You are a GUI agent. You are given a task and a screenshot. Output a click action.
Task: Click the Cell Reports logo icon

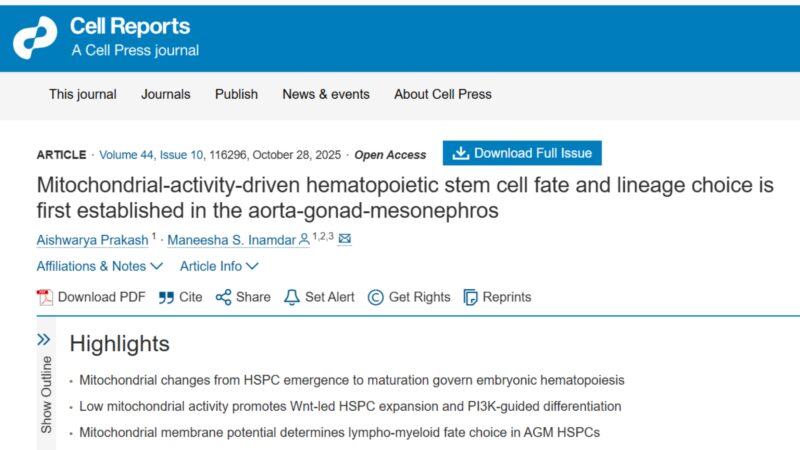pyautogui.click(x=35, y=37)
